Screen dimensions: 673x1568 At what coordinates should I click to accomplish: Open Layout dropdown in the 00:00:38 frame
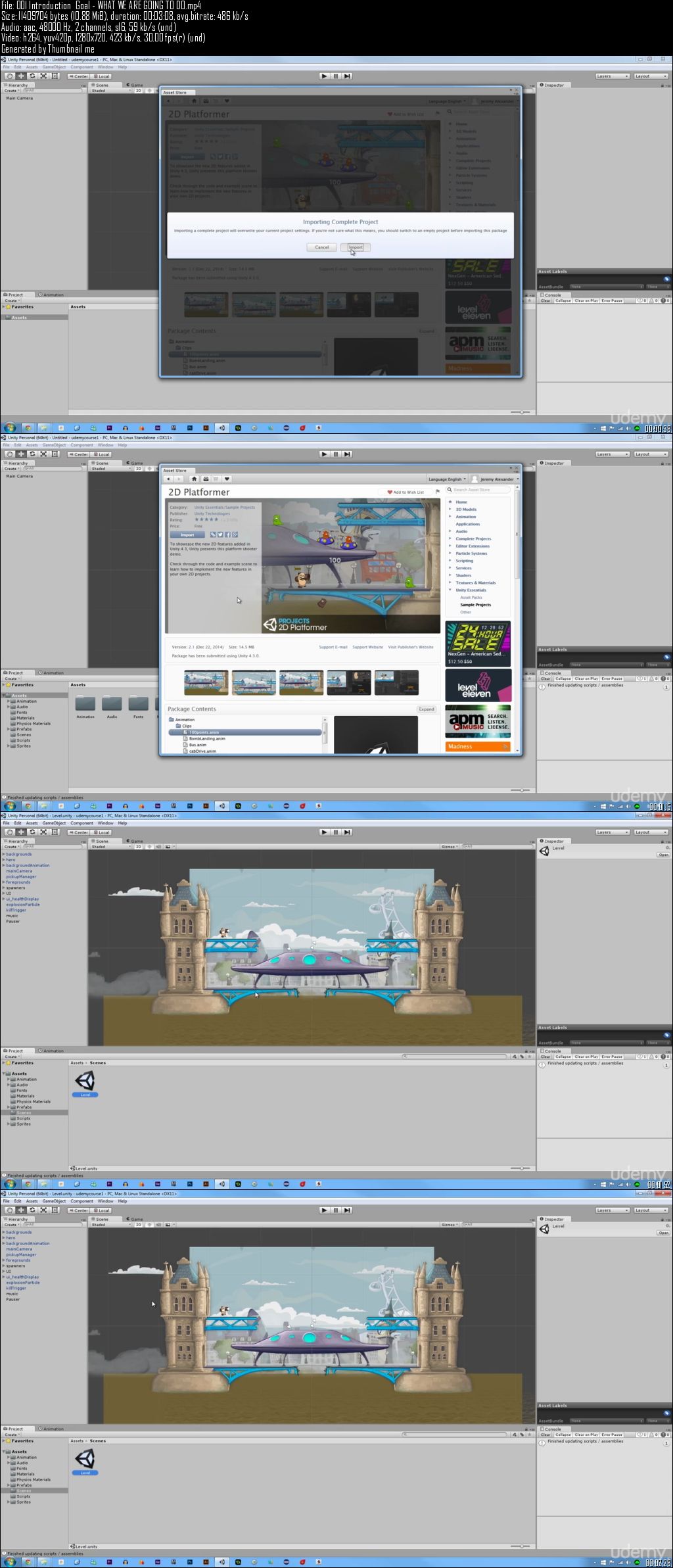651,76
